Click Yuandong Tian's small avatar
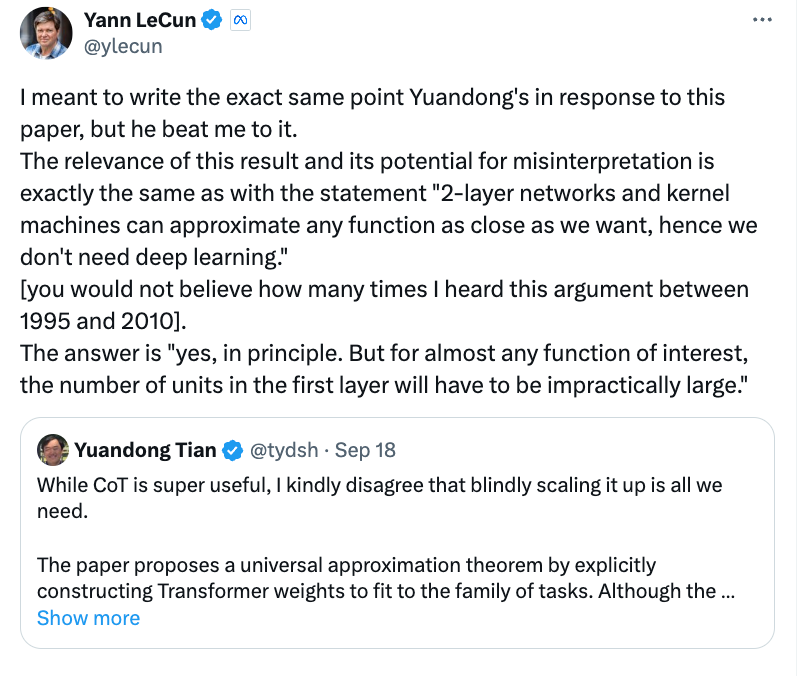The image size is (798, 676). coord(53,449)
